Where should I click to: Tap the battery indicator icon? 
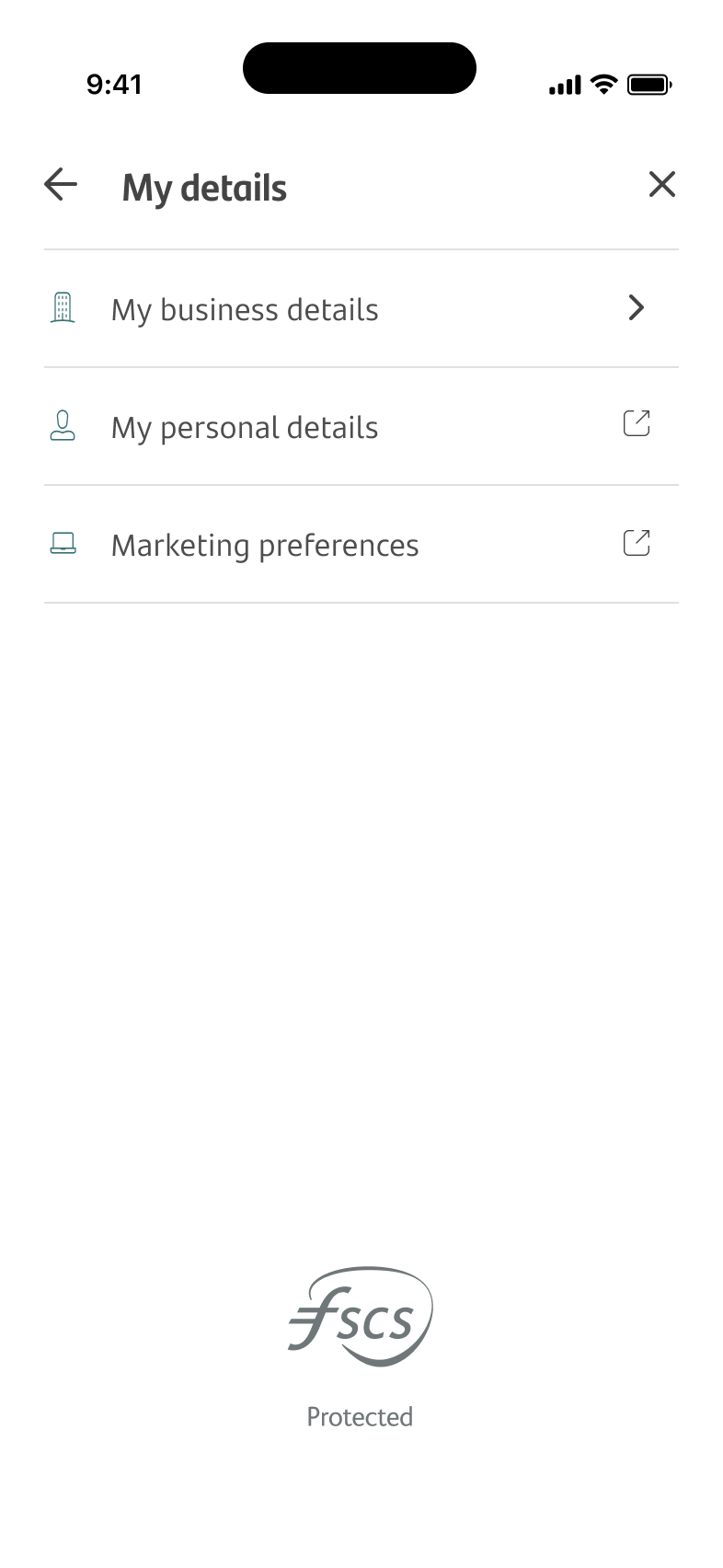[649, 86]
